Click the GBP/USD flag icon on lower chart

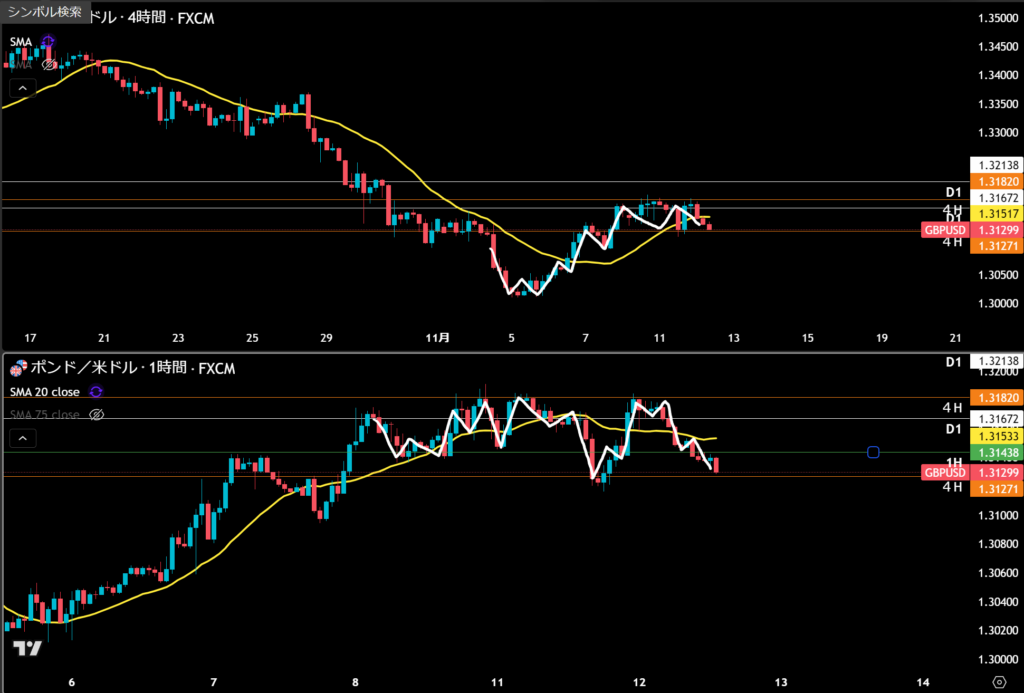point(15,369)
